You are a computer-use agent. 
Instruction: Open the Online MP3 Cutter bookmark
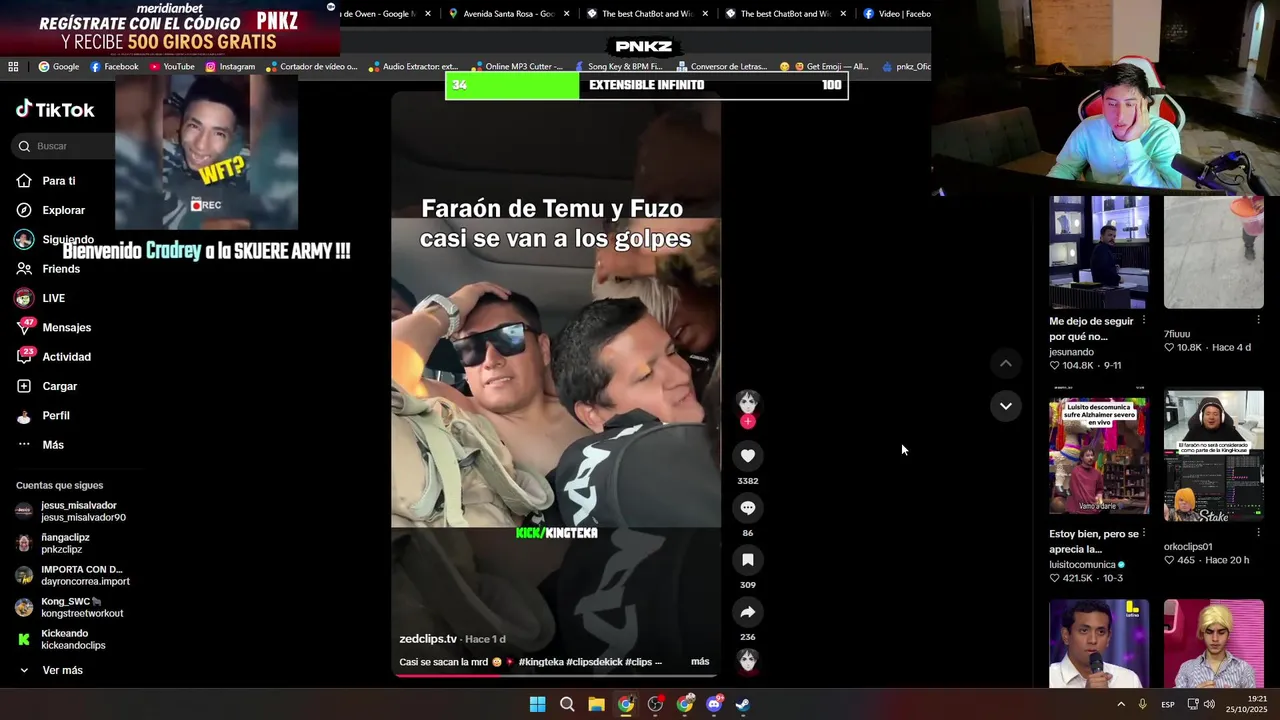click(x=516, y=67)
